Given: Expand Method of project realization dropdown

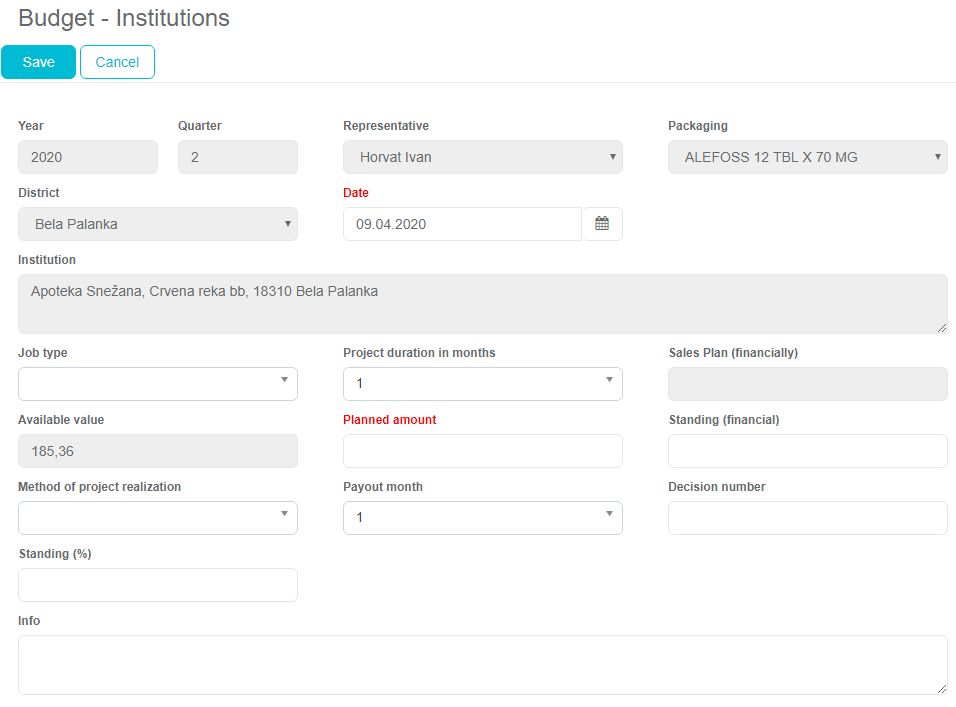Looking at the screenshot, I should point(158,518).
